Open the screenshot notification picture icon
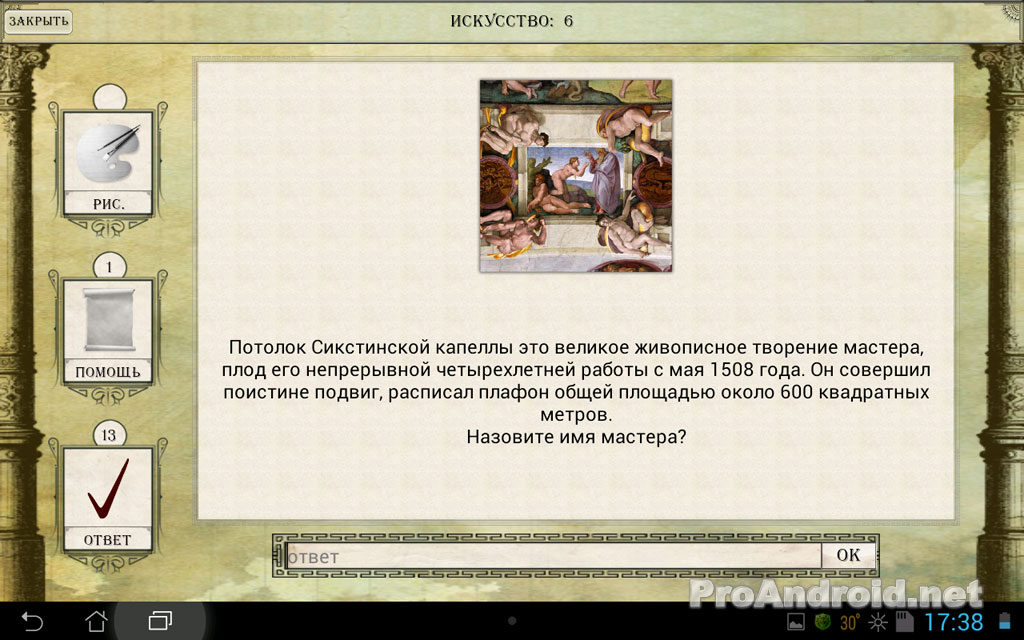This screenshot has height=640, width=1024. [x=795, y=622]
